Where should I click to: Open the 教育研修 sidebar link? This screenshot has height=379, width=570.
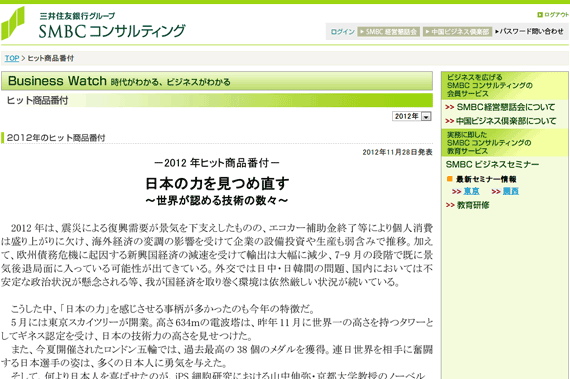click(473, 205)
